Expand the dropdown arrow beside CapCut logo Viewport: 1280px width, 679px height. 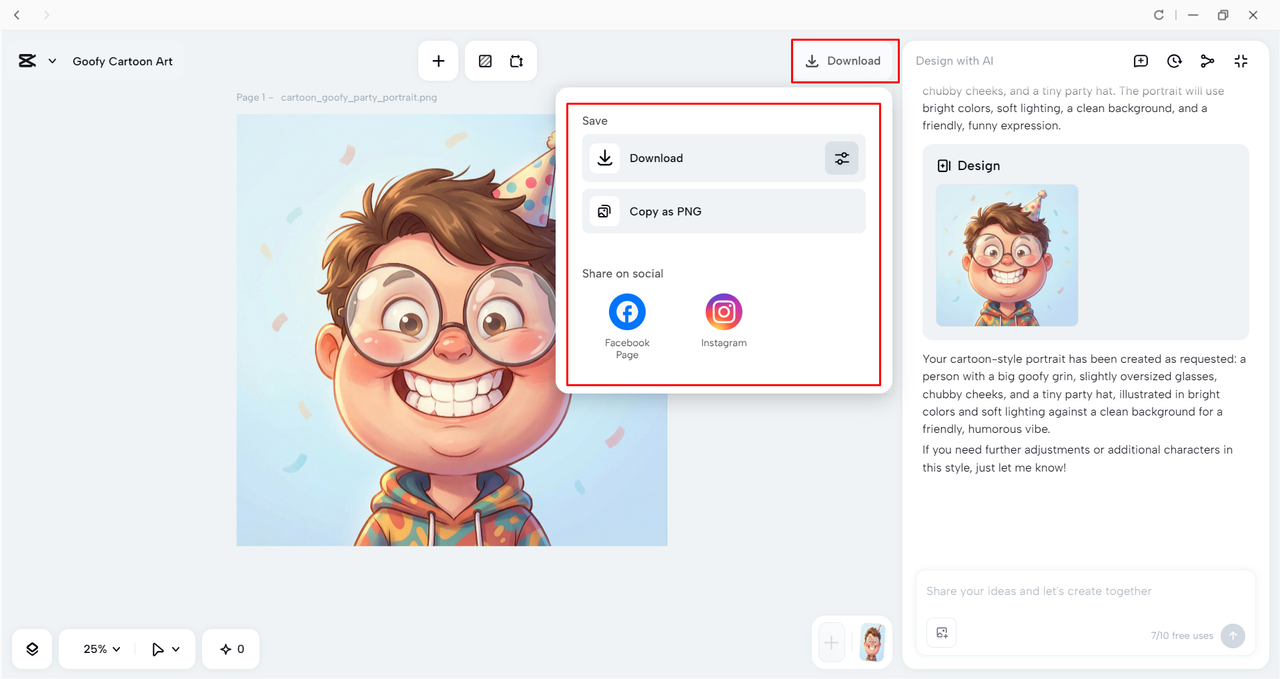coord(52,61)
